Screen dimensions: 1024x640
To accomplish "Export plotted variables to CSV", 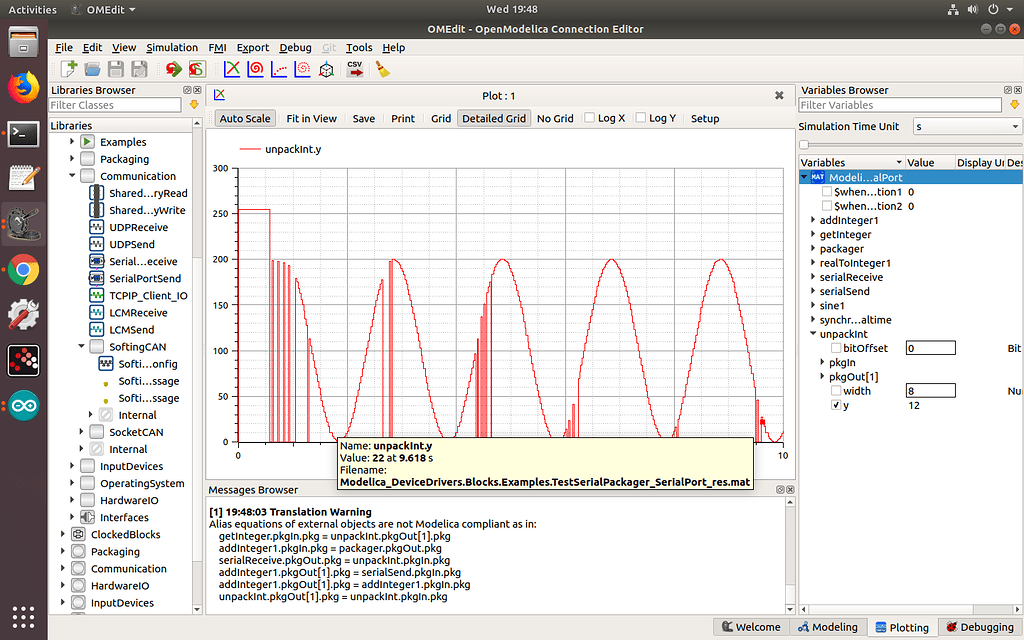I will tap(354, 68).
